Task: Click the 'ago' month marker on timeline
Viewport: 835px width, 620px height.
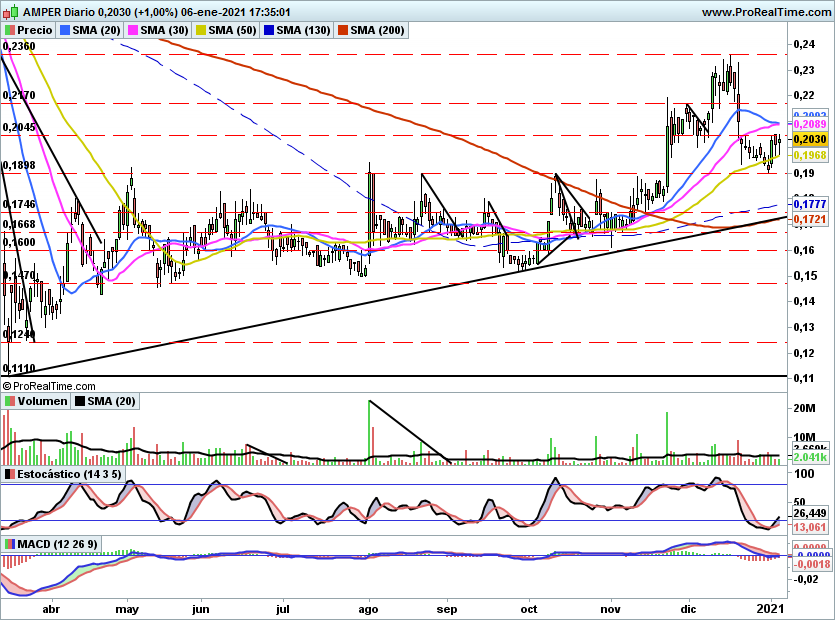Action: point(370,608)
